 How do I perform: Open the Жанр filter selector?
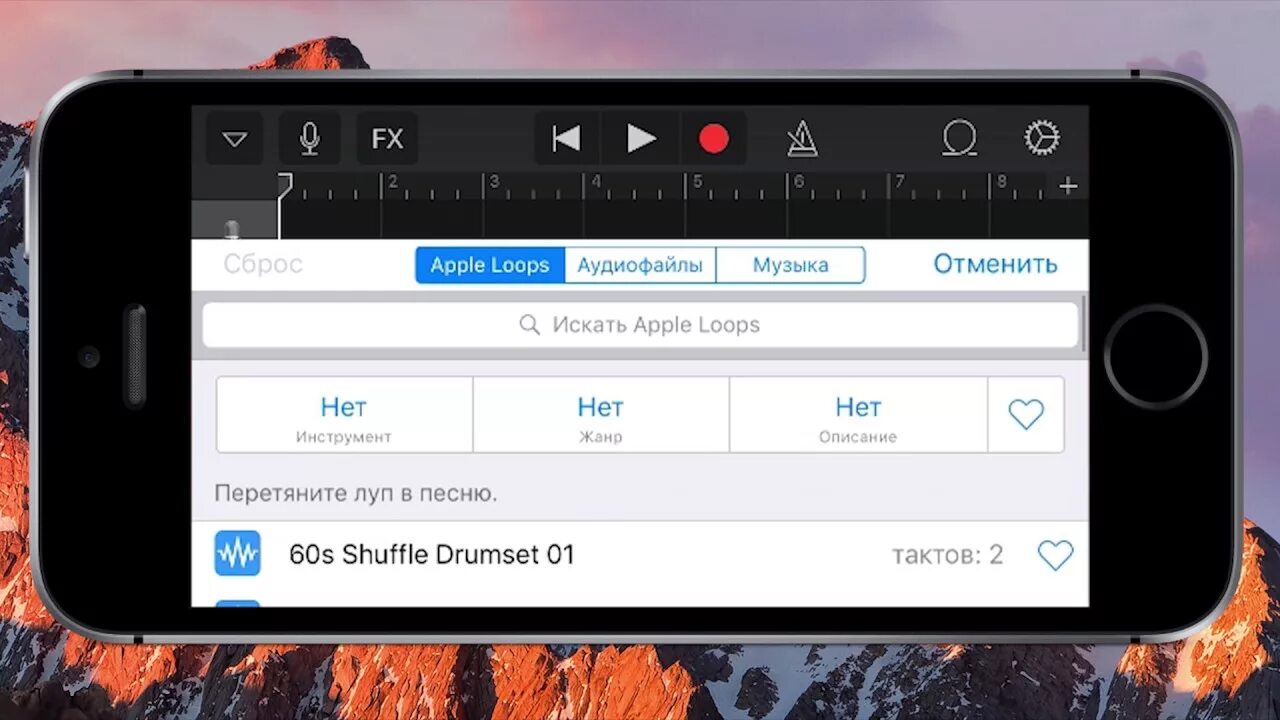point(600,415)
